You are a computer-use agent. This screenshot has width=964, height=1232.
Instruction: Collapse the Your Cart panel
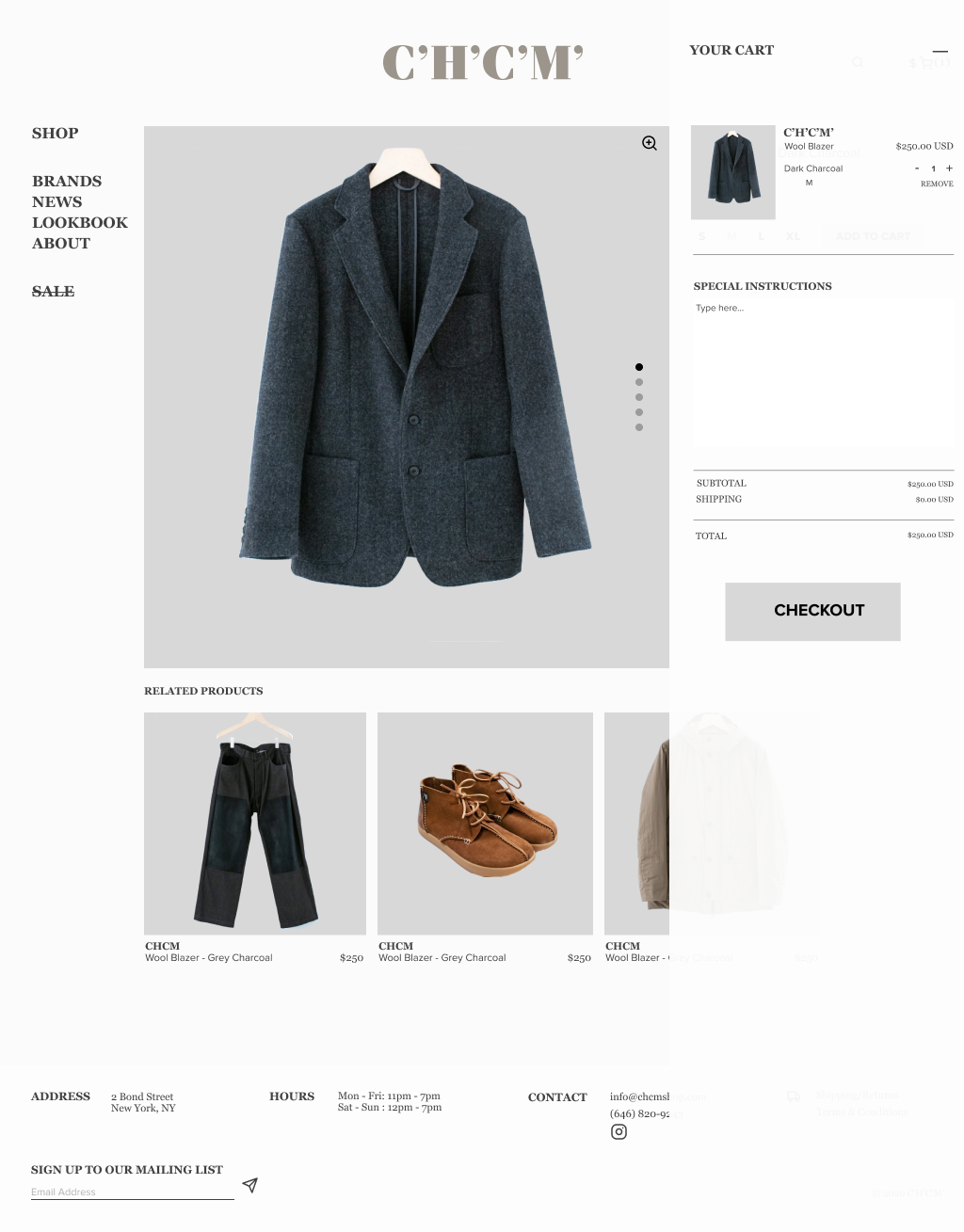940,52
